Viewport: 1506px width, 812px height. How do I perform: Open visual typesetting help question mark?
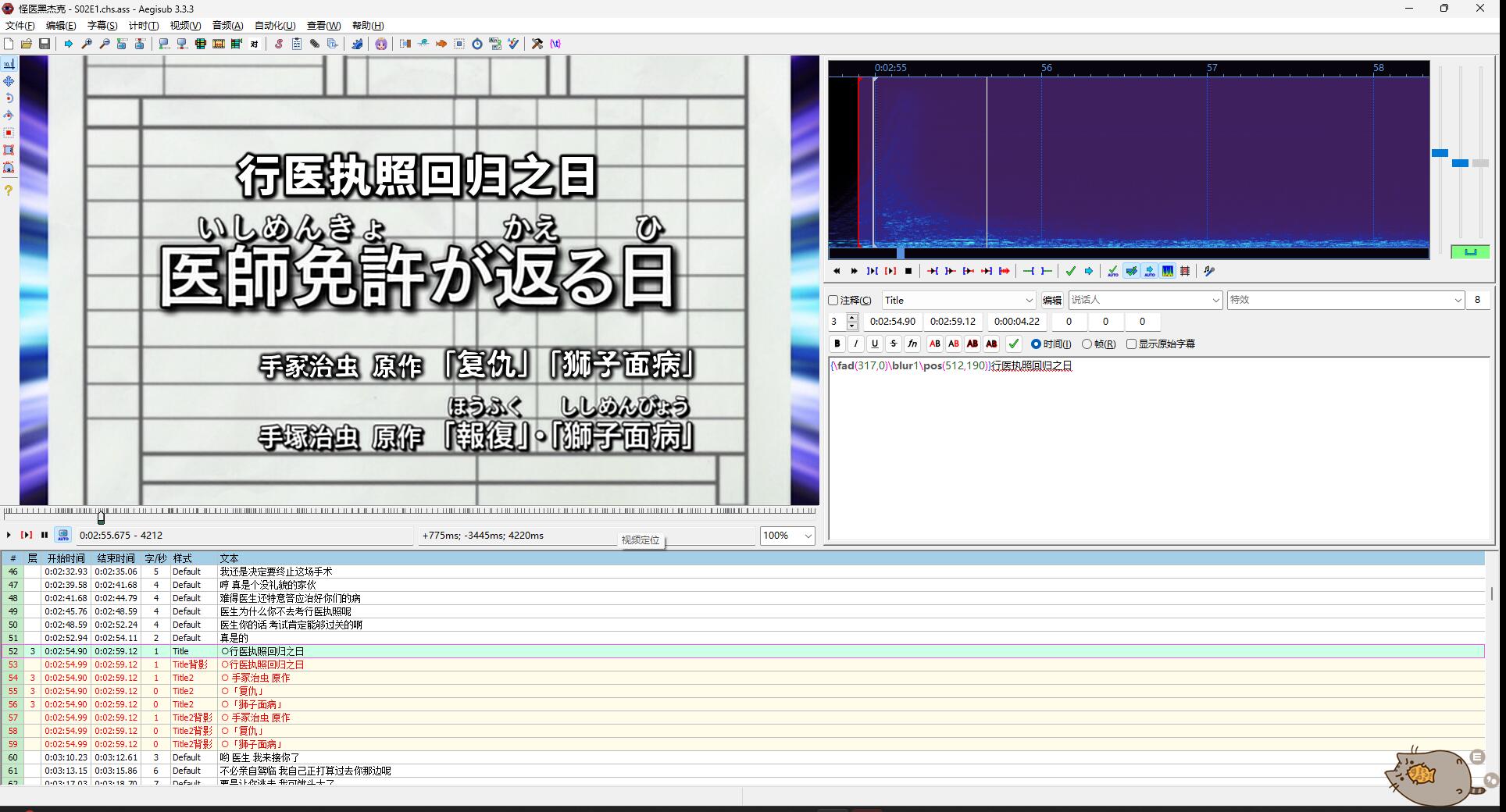tap(9, 191)
